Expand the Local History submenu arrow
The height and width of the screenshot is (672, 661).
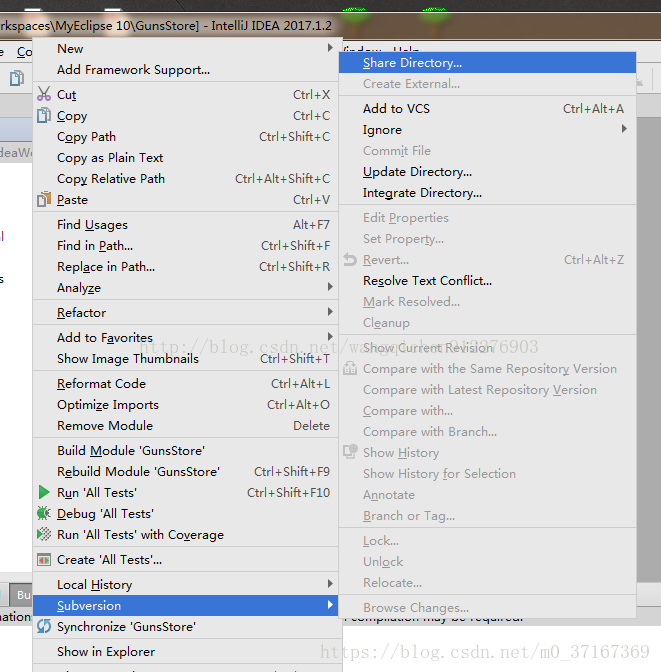(x=330, y=584)
